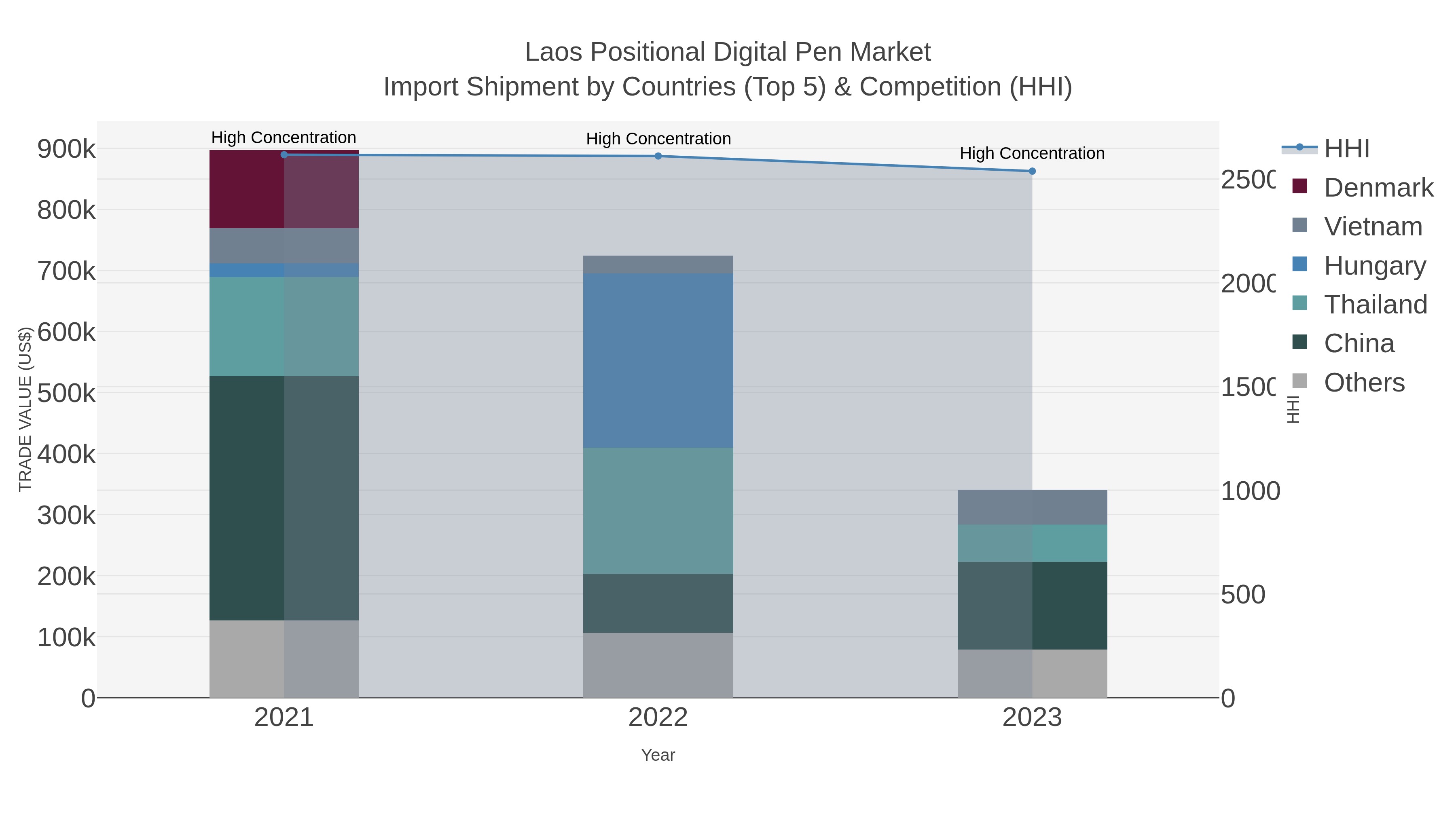Select the Hungary segment in 2022 bar
The height and width of the screenshot is (819, 1456).
click(x=658, y=361)
